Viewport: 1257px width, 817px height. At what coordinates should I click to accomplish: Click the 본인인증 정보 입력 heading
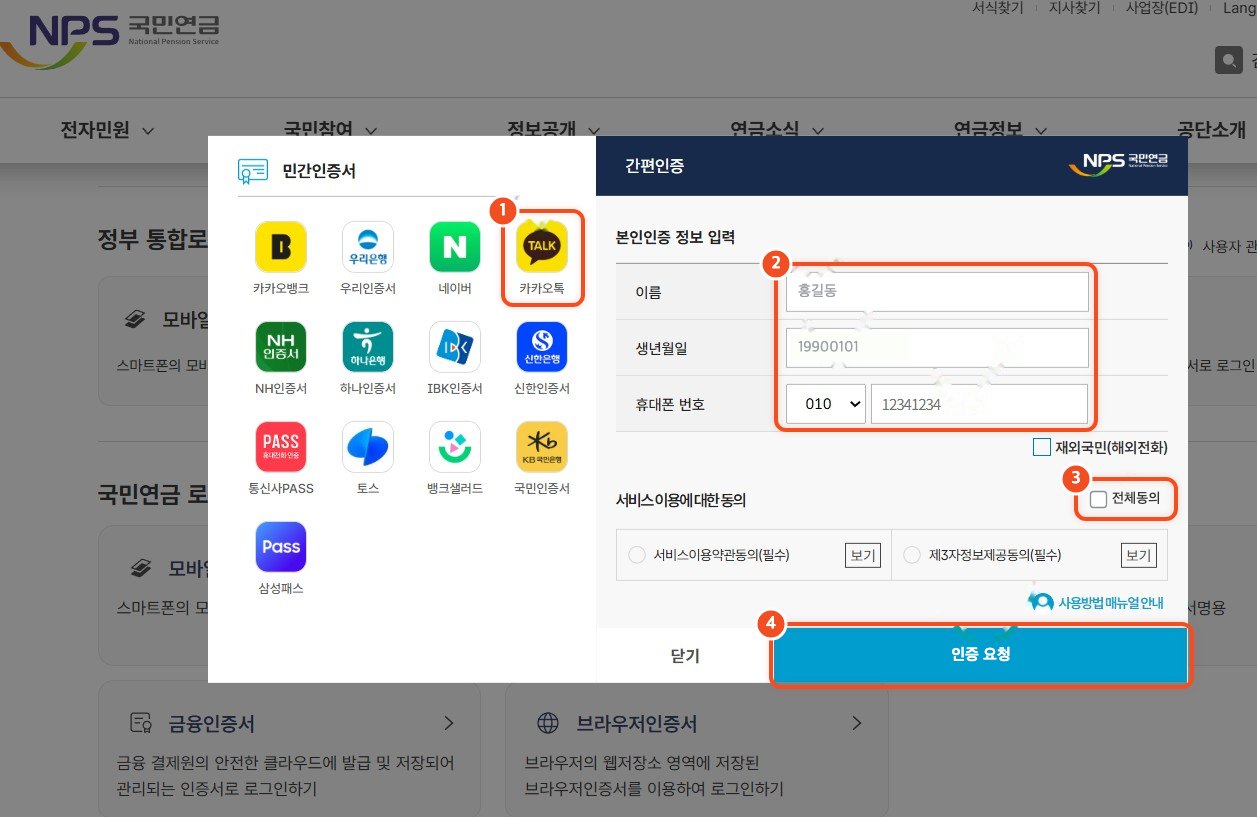(x=676, y=237)
